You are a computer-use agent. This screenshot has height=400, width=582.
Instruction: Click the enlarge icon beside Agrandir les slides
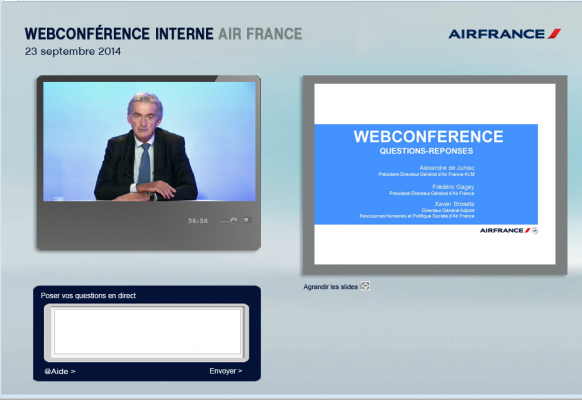pyautogui.click(x=365, y=286)
